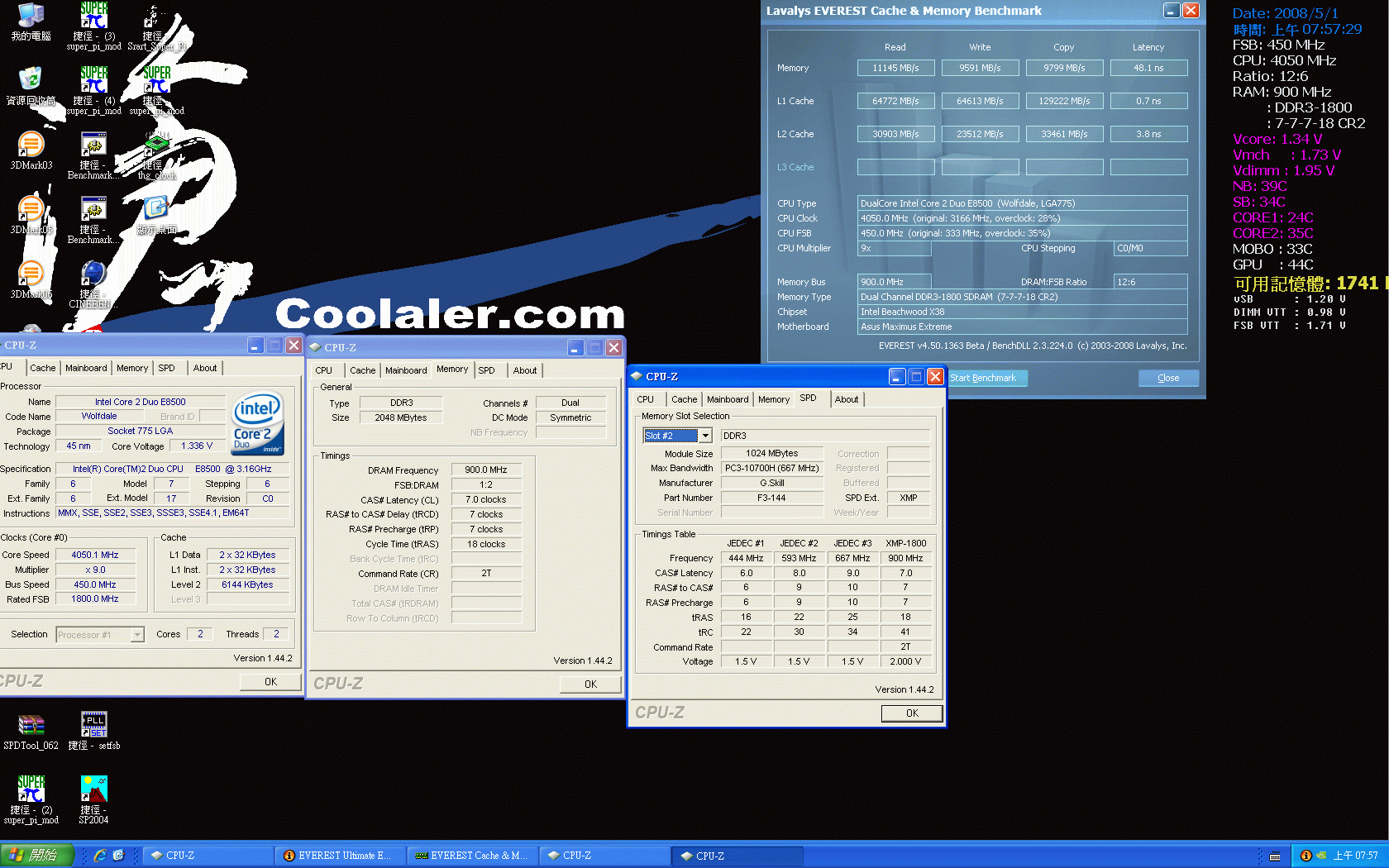Screen dimensions: 1389x868
Task: Open Internet Explorer from quick launch
Action: tap(100, 856)
